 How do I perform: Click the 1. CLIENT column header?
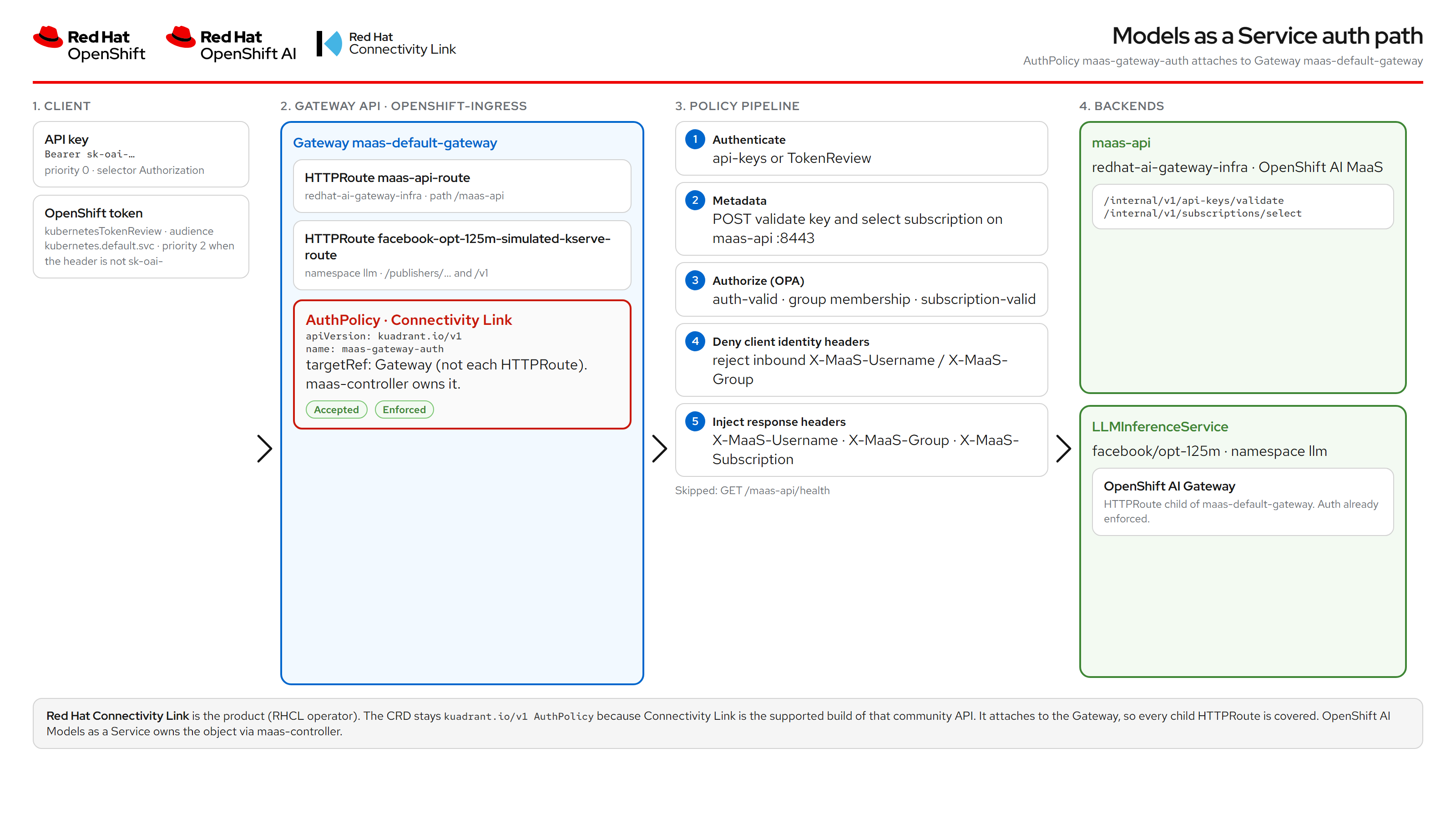pos(61,106)
